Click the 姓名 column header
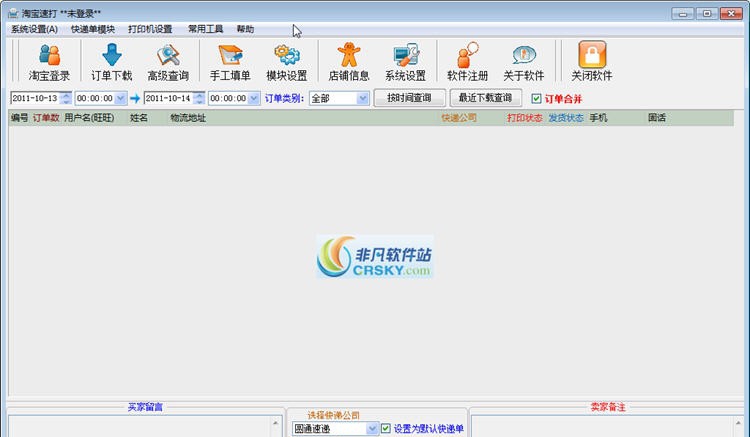 pos(139,118)
